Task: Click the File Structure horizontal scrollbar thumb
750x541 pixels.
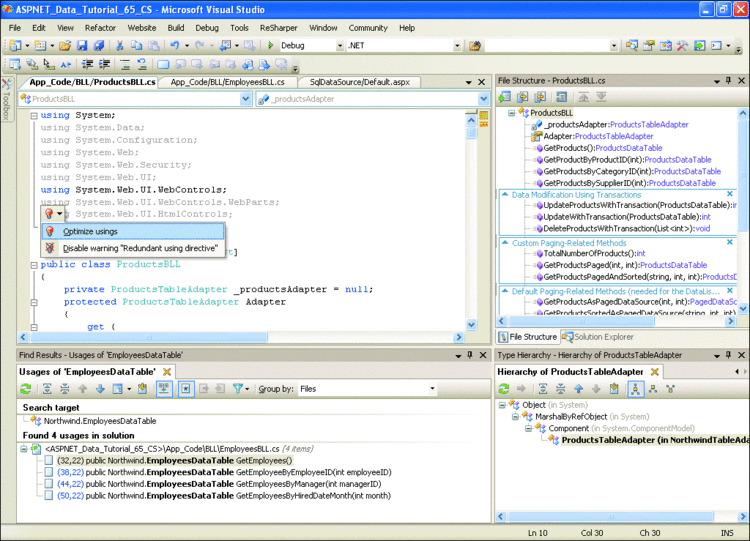Action: click(581, 321)
